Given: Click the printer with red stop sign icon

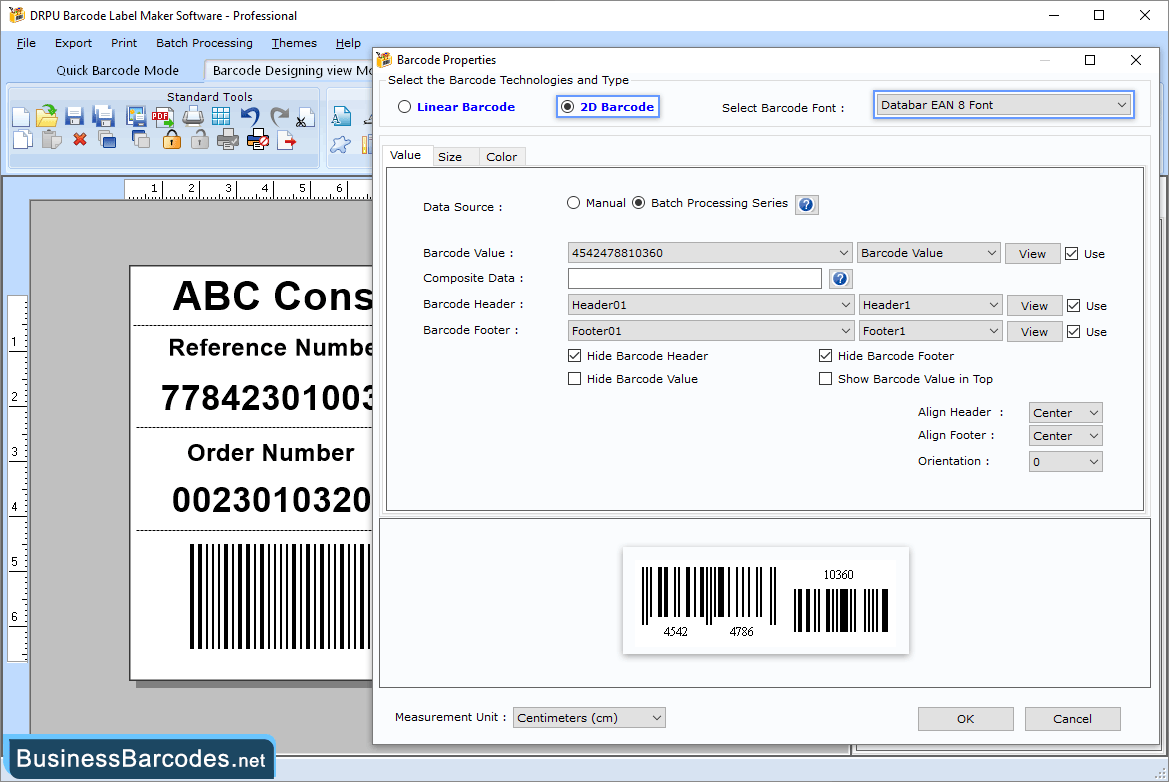Looking at the screenshot, I should click(x=257, y=139).
